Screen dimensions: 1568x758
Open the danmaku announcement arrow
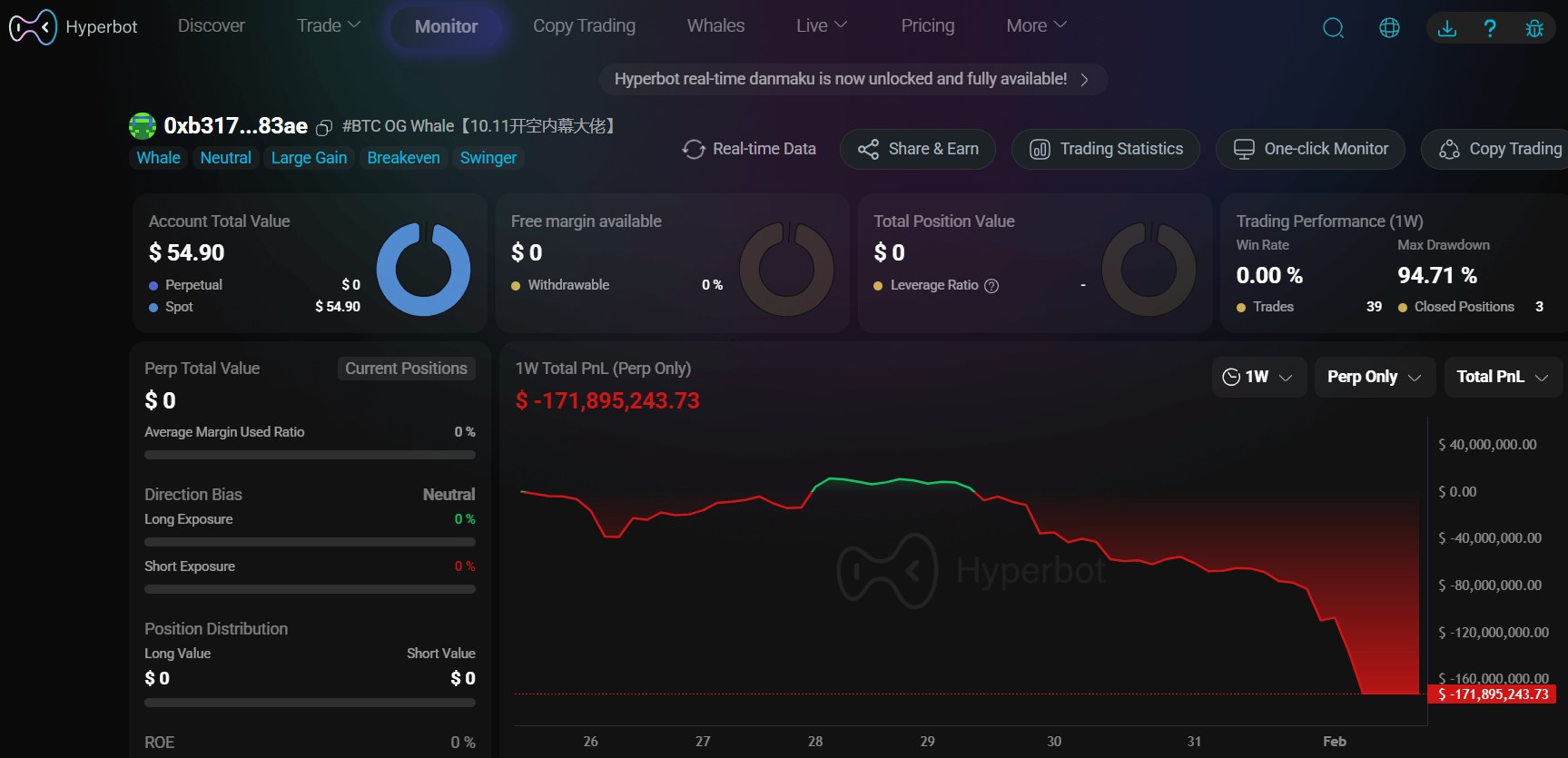click(x=1084, y=80)
